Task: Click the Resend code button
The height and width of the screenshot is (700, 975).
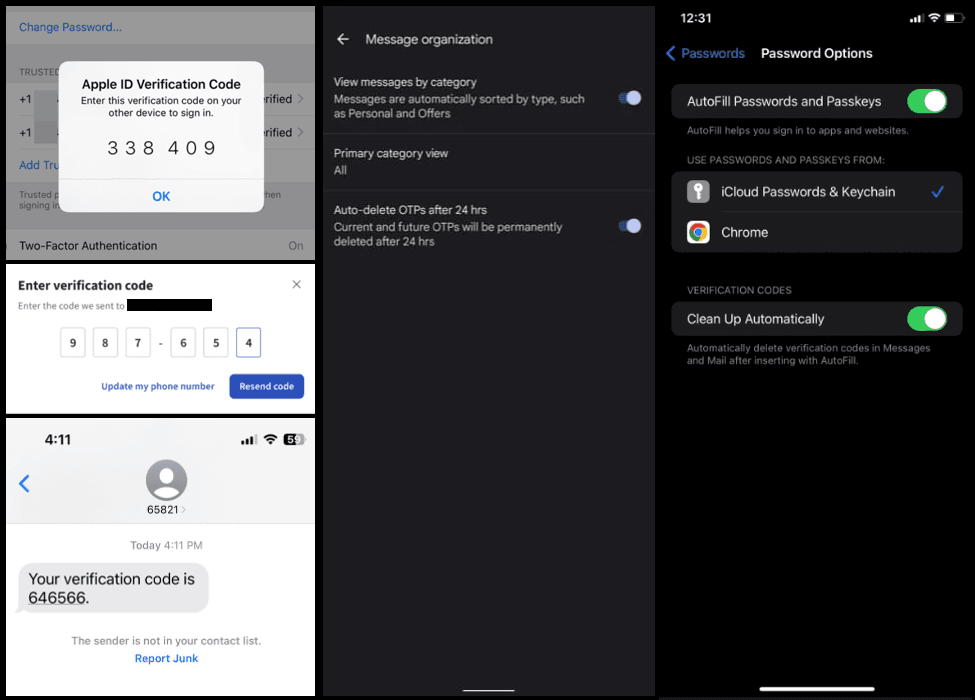Action: point(267,386)
